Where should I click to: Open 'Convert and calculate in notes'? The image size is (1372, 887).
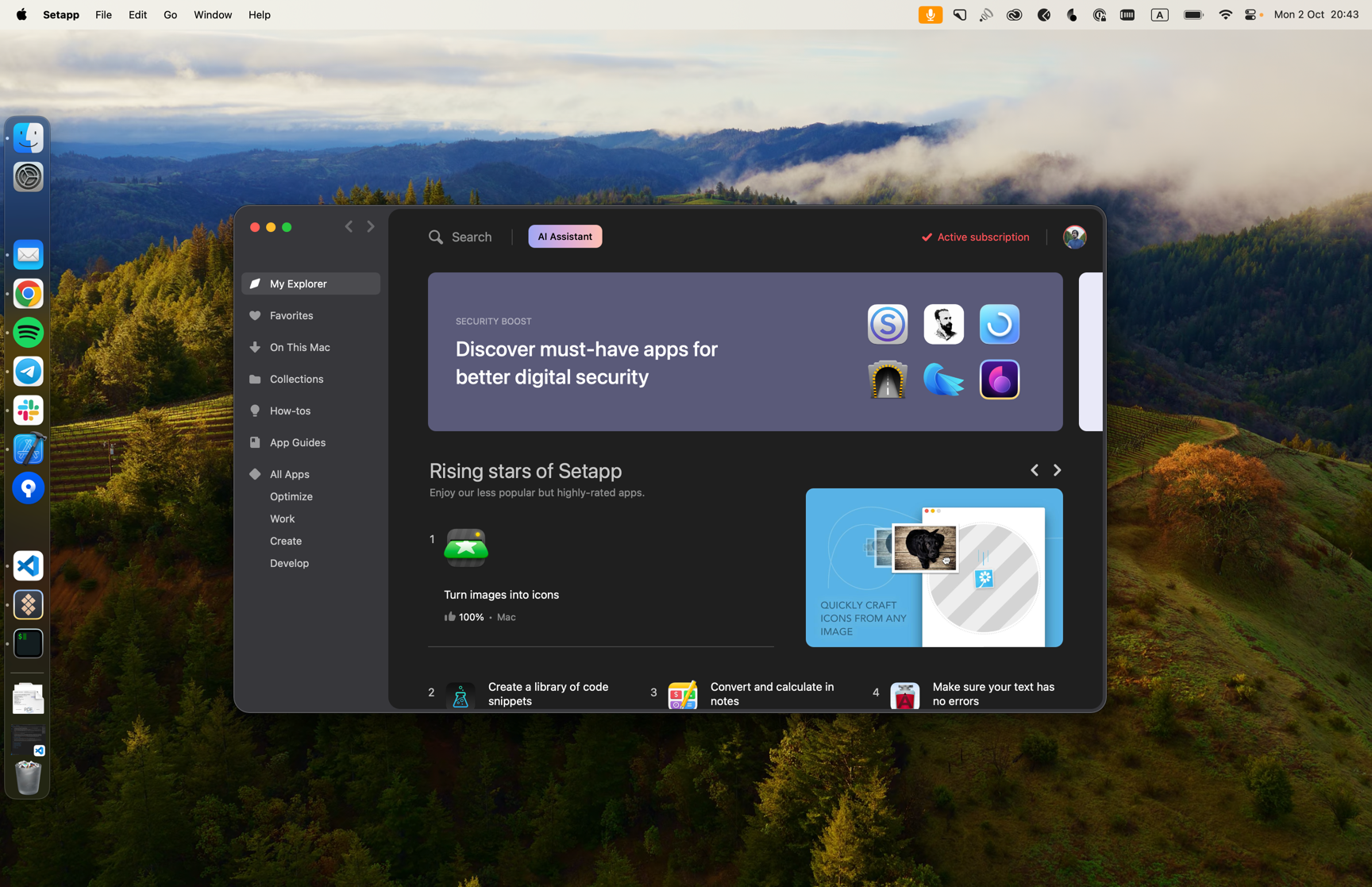pyautogui.click(x=772, y=694)
